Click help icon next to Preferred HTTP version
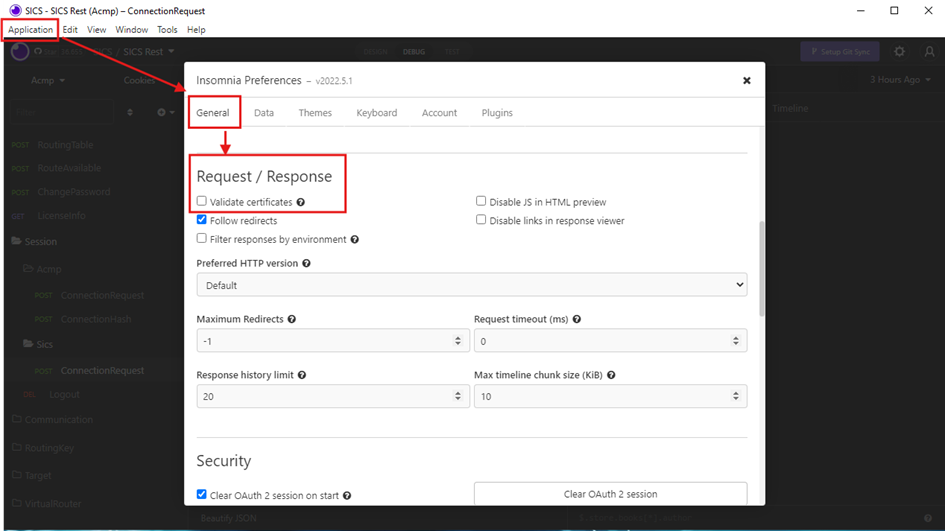This screenshot has height=531, width=945. pos(306,264)
